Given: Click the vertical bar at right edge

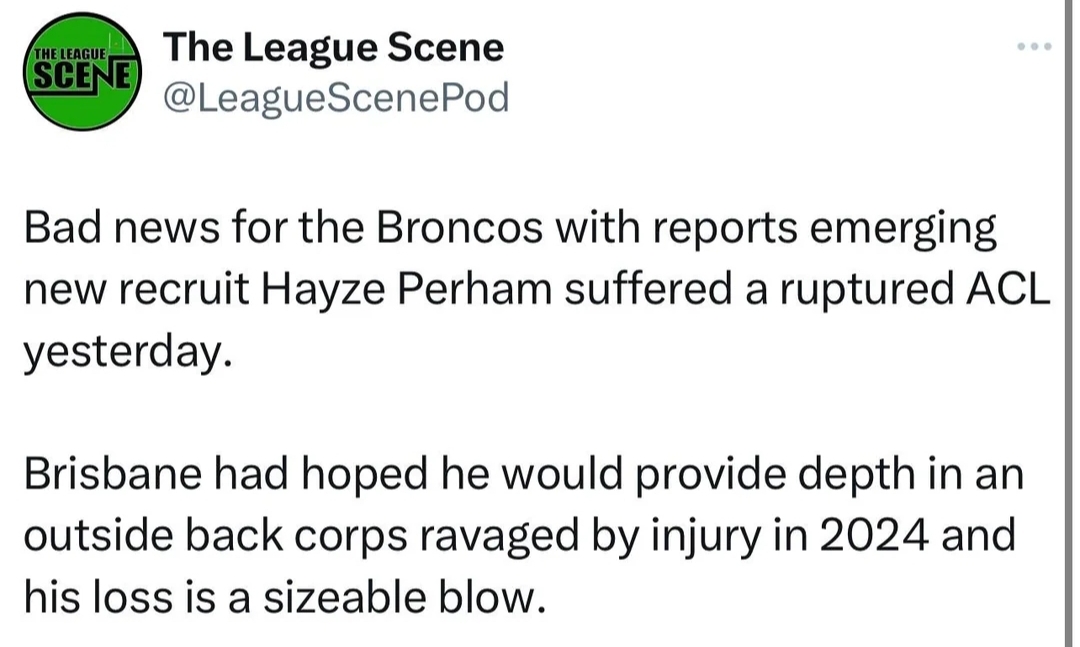Looking at the screenshot, I should point(1069,323).
